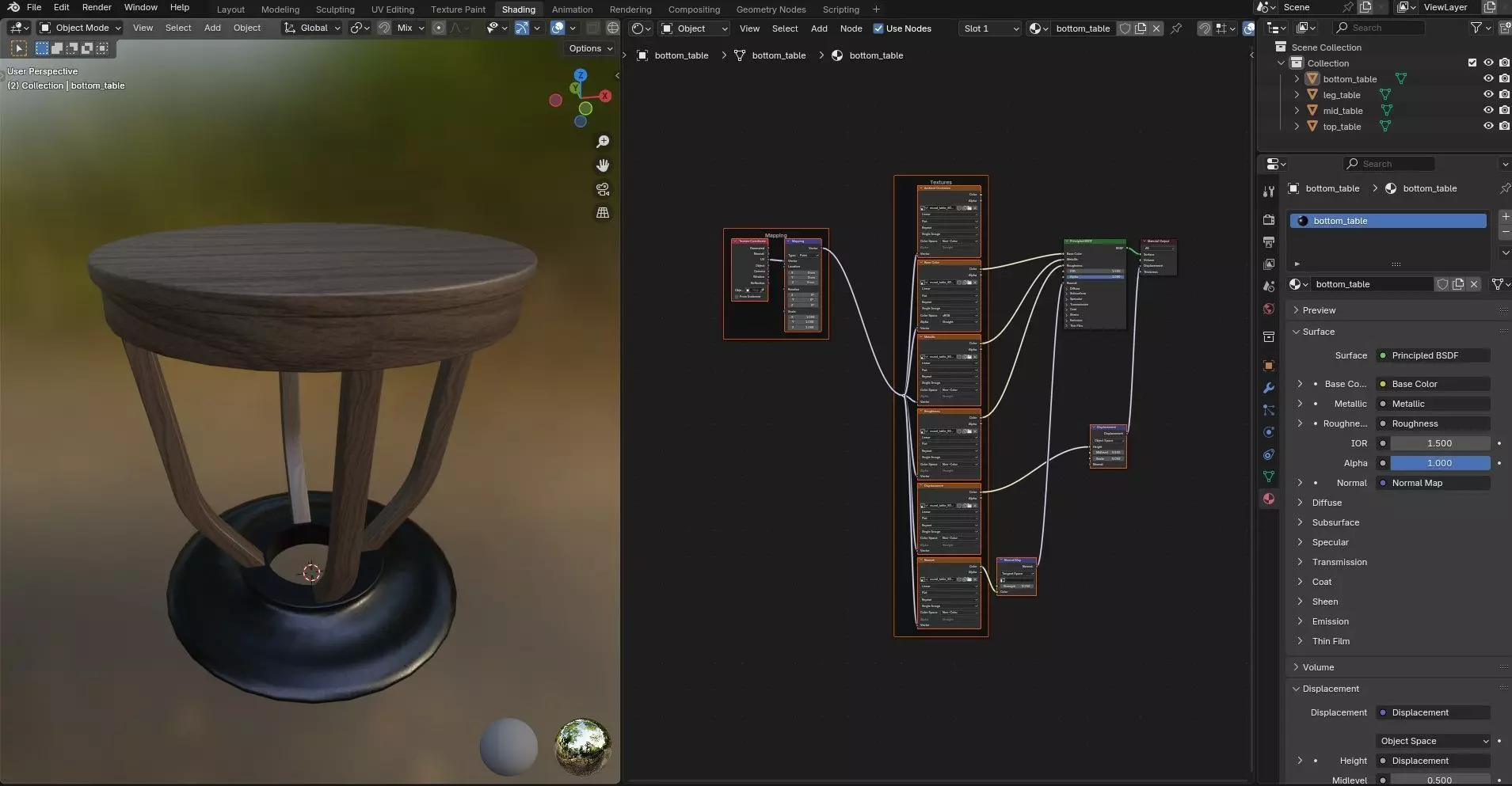Image resolution: width=1512 pixels, height=786 pixels.
Task: Open the Object Data properties tab
Action: pyautogui.click(x=1269, y=477)
